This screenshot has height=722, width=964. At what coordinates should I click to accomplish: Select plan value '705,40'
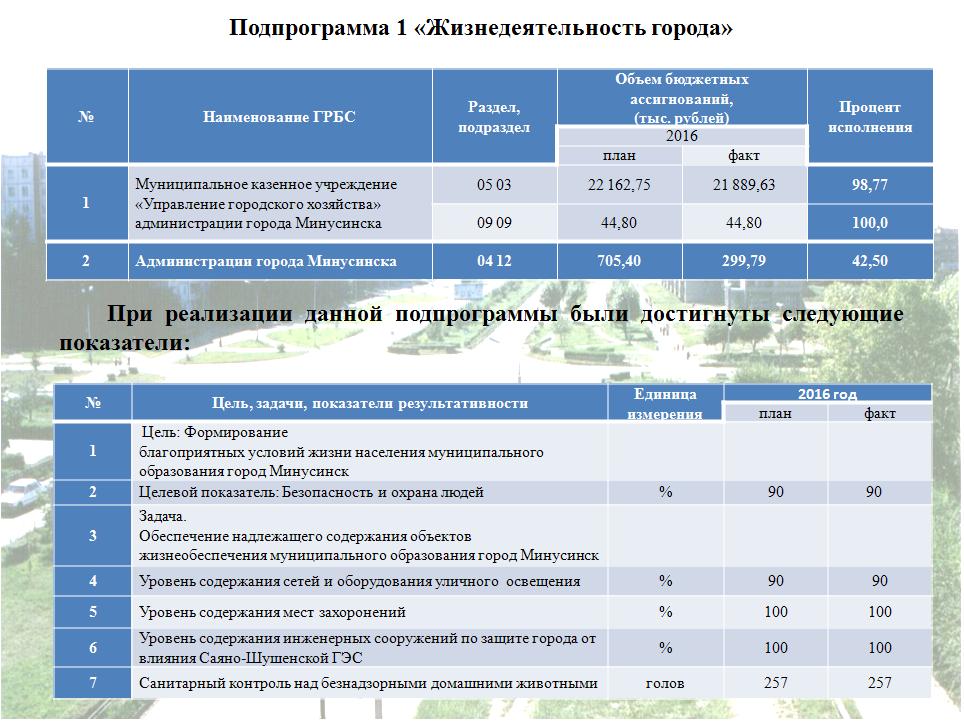[619, 261]
